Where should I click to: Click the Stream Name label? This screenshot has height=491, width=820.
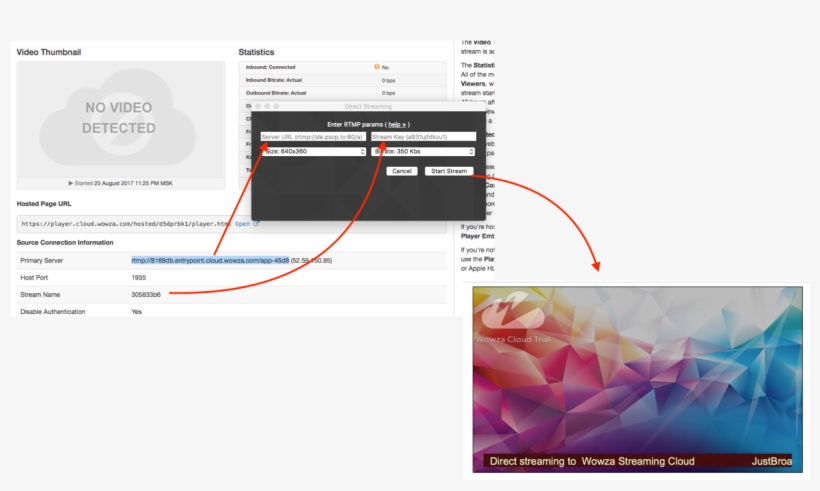(40, 295)
